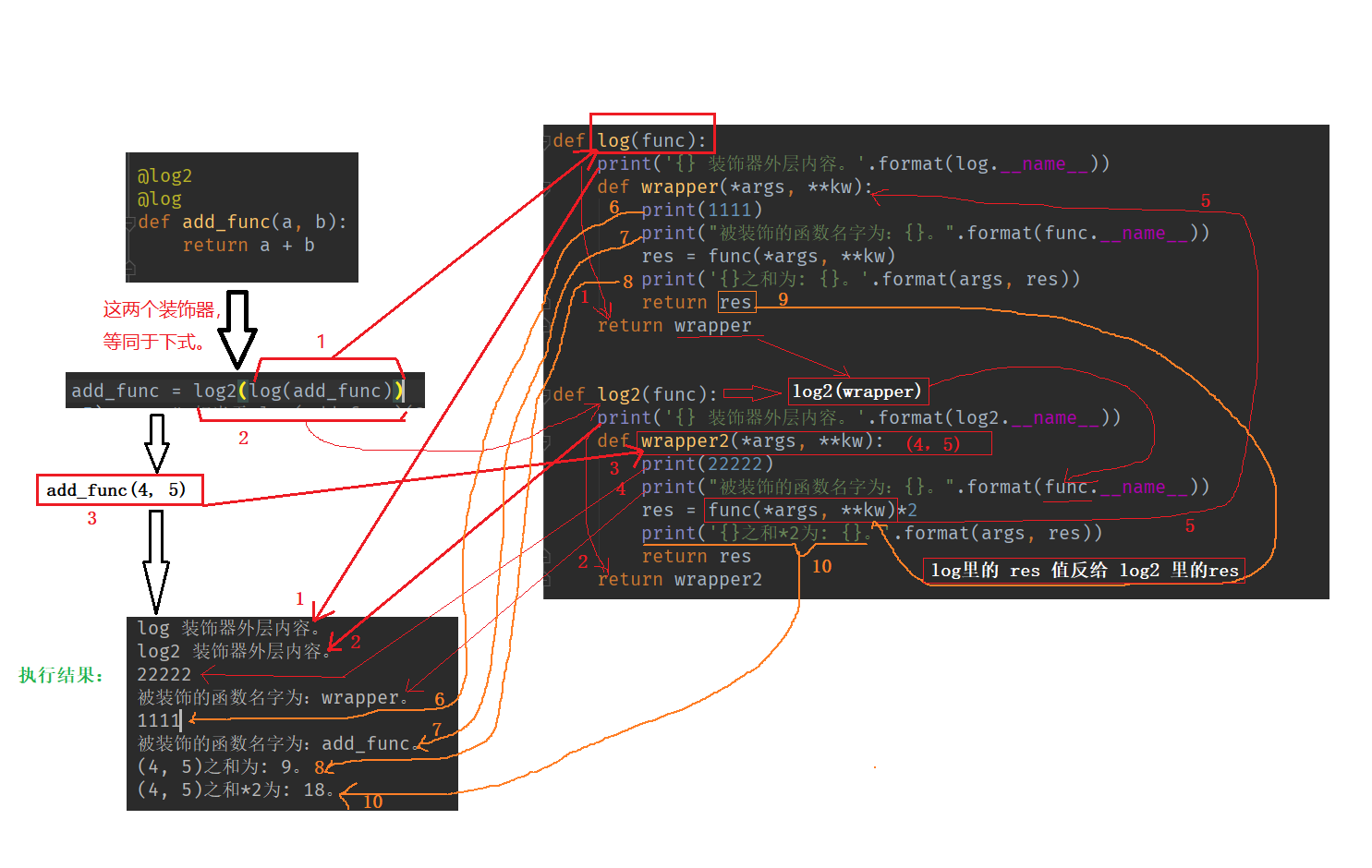The width and height of the screenshot is (1372, 868).
Task: Click 'print('{}之和为: {}。'.format(args, res))' in wrapper
Action: click(x=861, y=279)
